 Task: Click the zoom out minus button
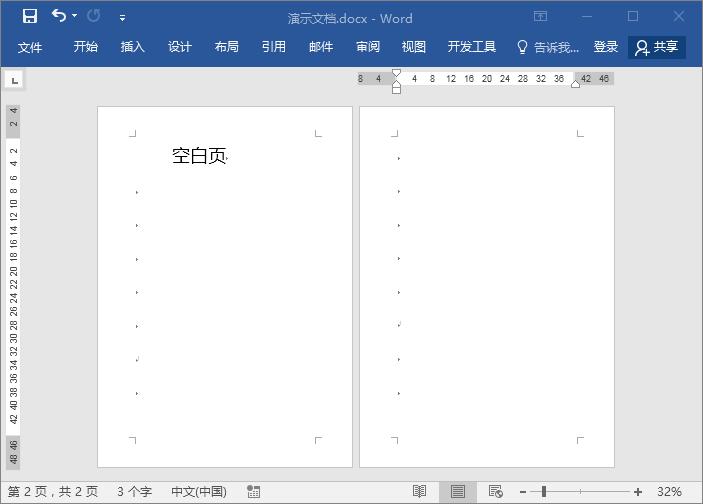[x=523, y=492]
